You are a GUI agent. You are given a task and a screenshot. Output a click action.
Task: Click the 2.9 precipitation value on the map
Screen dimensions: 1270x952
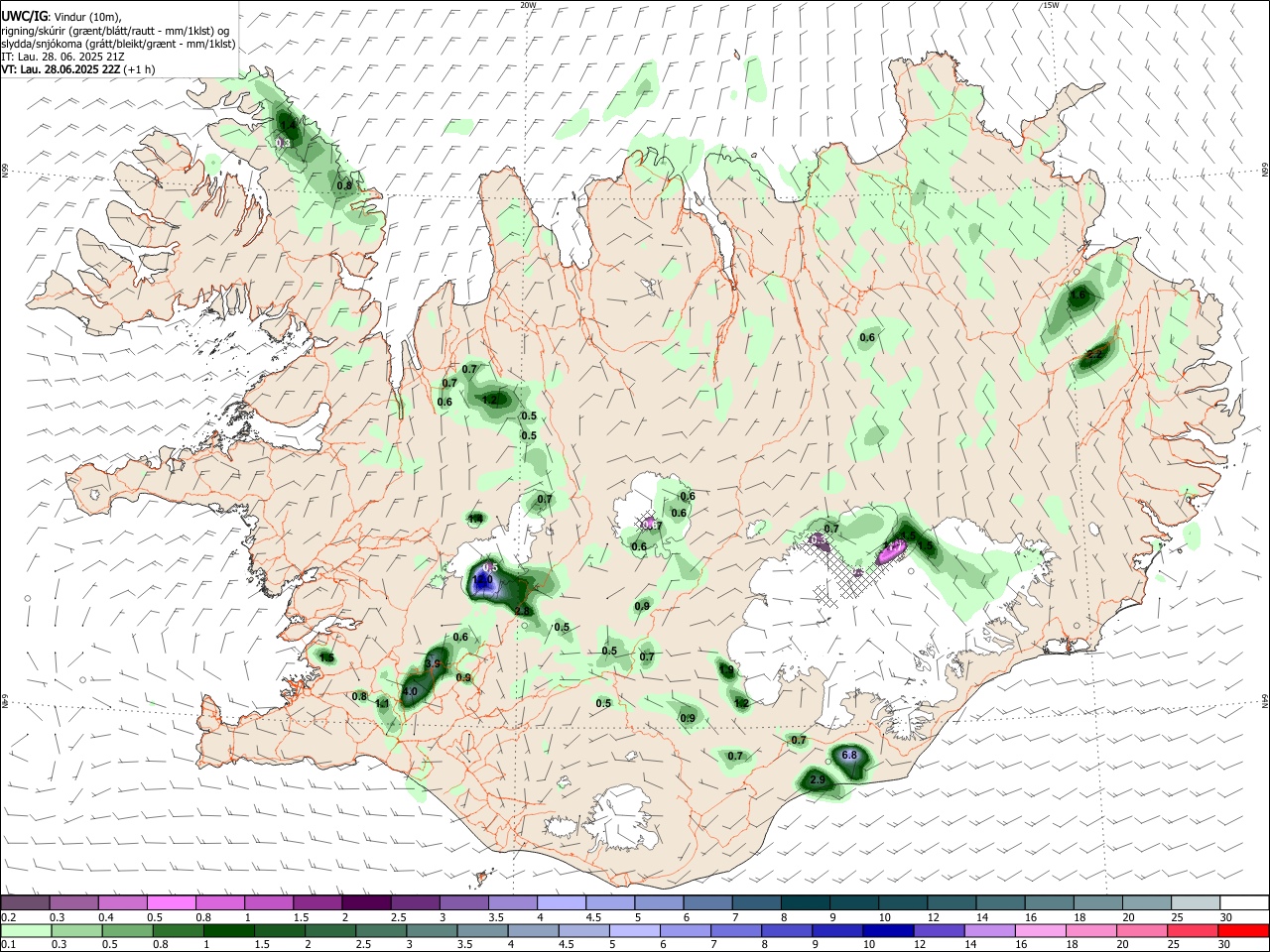818,780
